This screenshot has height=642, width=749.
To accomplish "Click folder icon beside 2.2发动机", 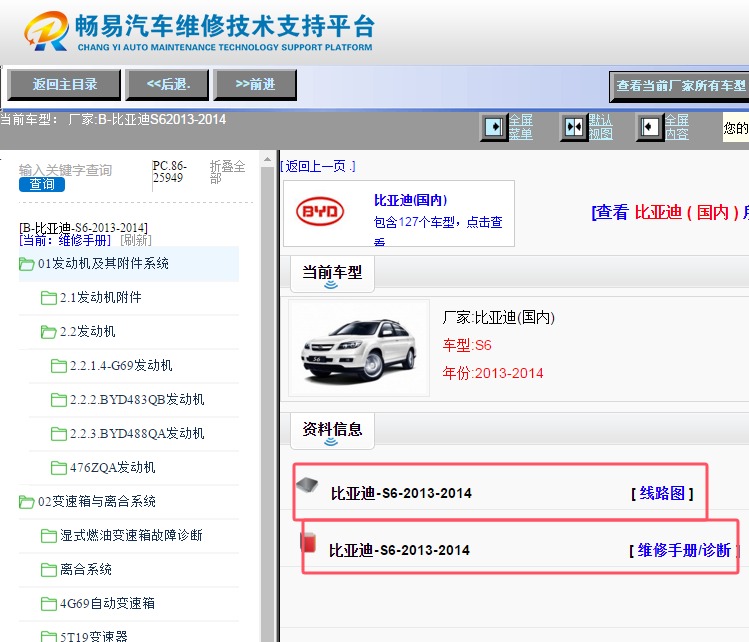I will pos(49,332).
